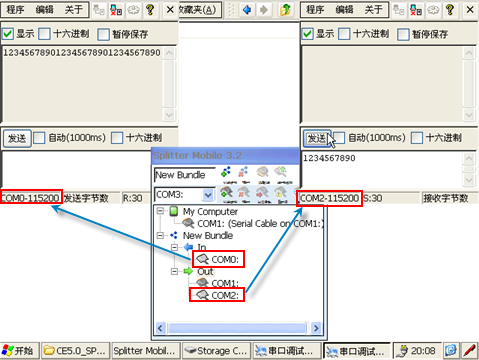Click 发送 button in the COM0 window
This screenshot has width=479, height=360.
click(17, 138)
